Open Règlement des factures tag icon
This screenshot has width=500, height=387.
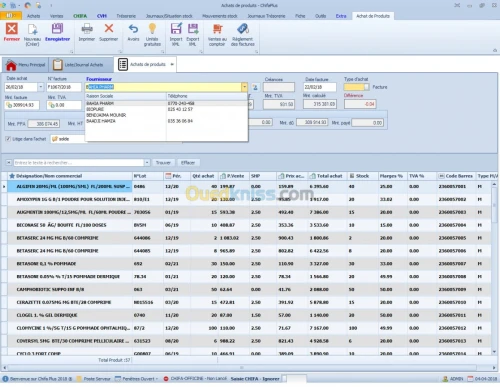click(243, 29)
